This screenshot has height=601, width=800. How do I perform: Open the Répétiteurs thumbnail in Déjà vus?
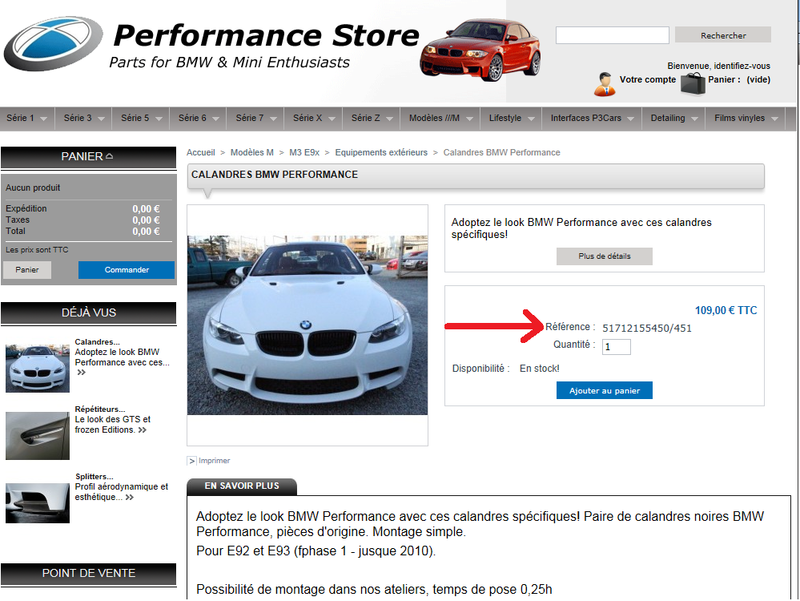37,436
